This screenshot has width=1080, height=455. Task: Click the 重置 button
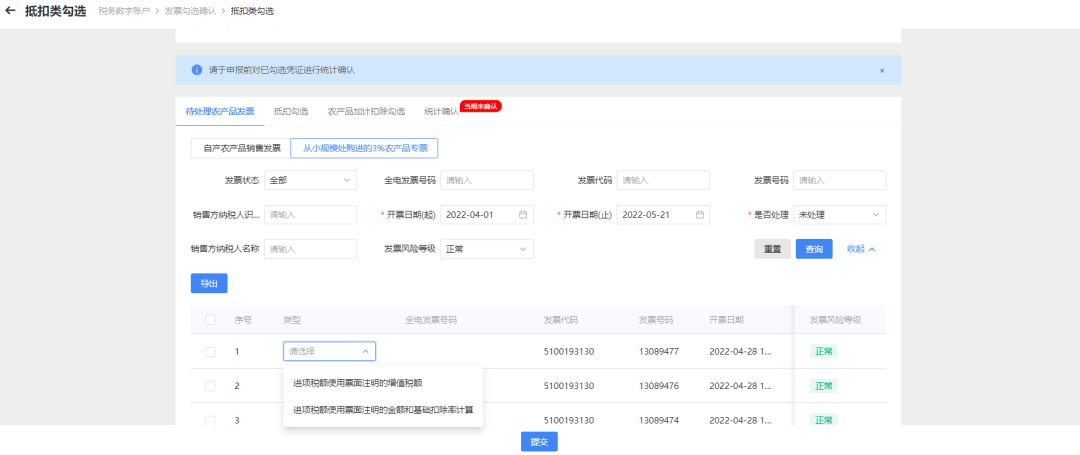coord(773,249)
